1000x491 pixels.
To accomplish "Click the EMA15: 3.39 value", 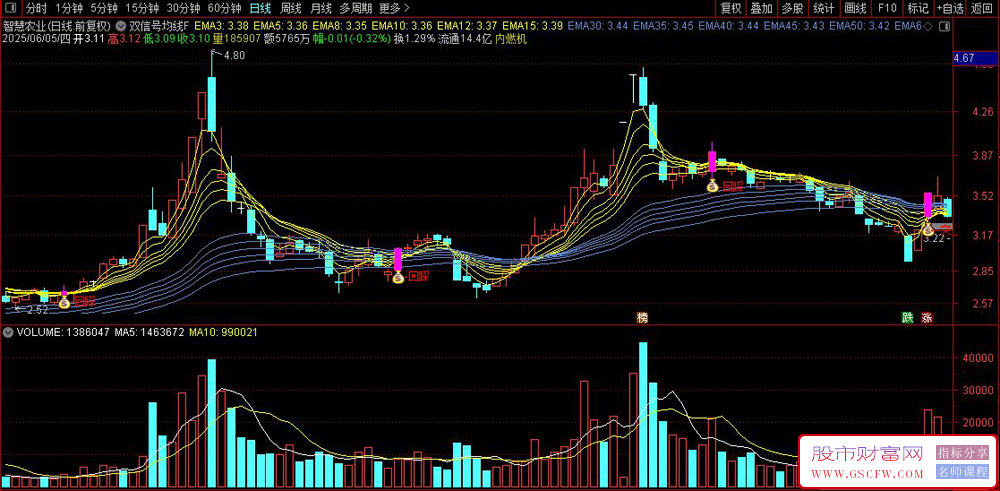I will tap(533, 26).
